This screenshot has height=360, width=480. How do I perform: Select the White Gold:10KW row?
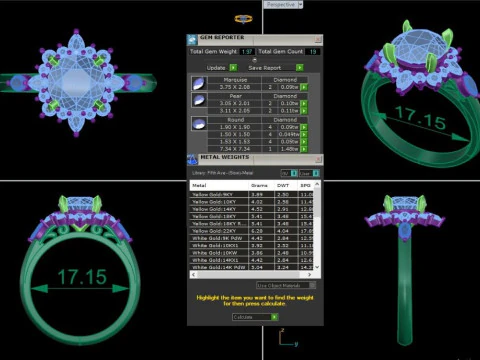pyautogui.click(x=252, y=253)
